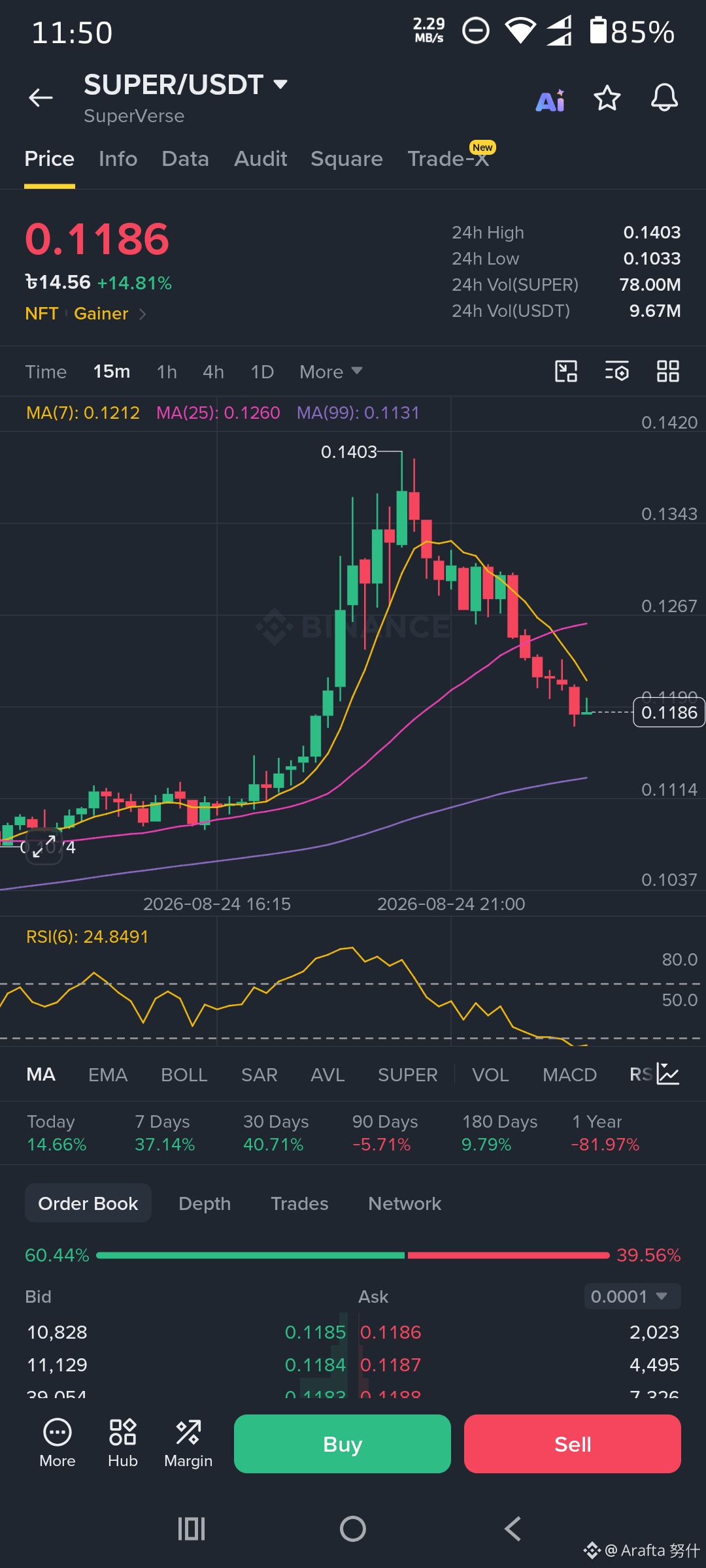
Task: Tap the MA(7) 0.1212 legend
Action: click(x=83, y=413)
